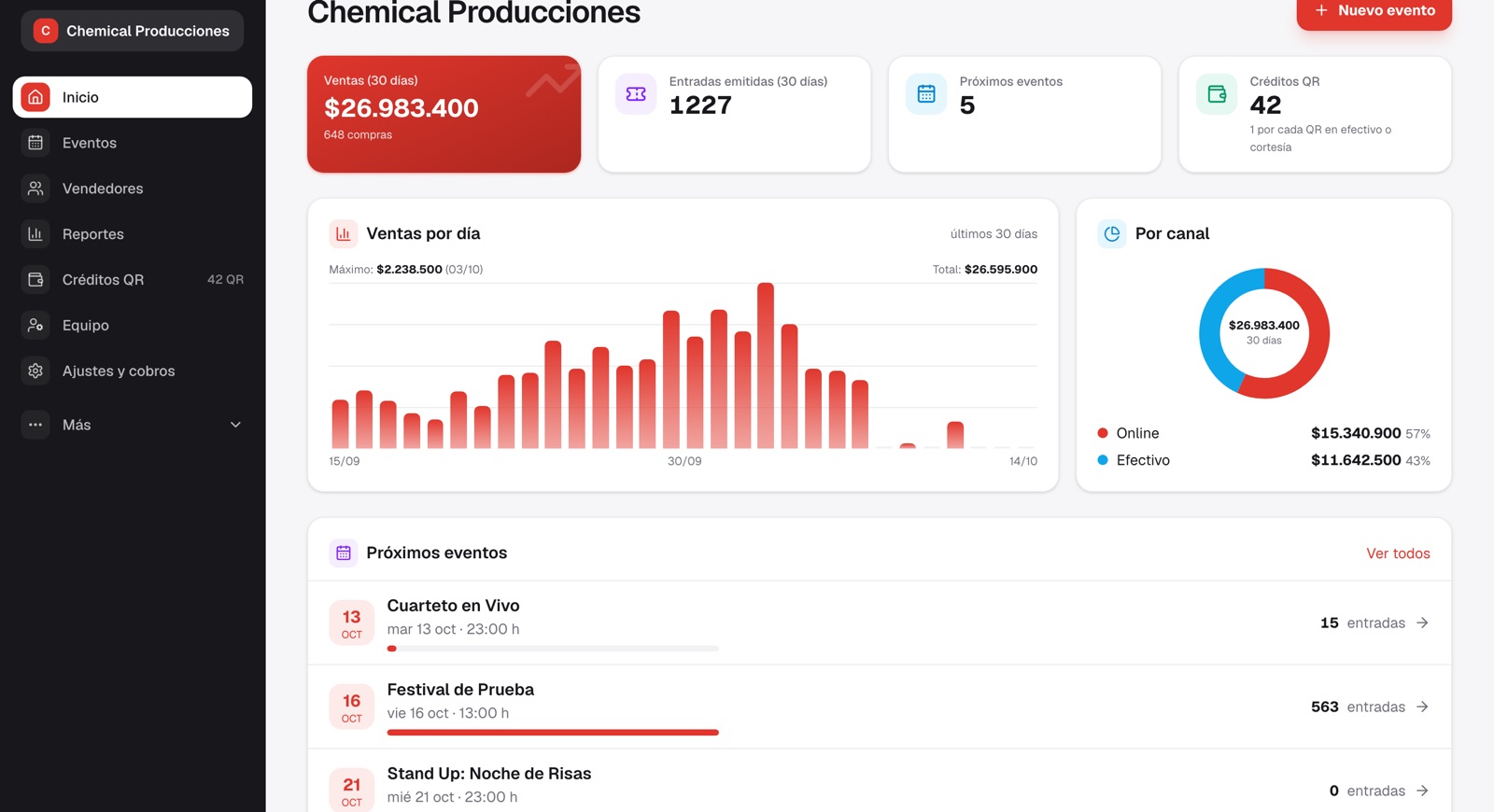
Task: Click the Máximo $2.238.500 label
Action: pyautogui.click(x=405, y=270)
